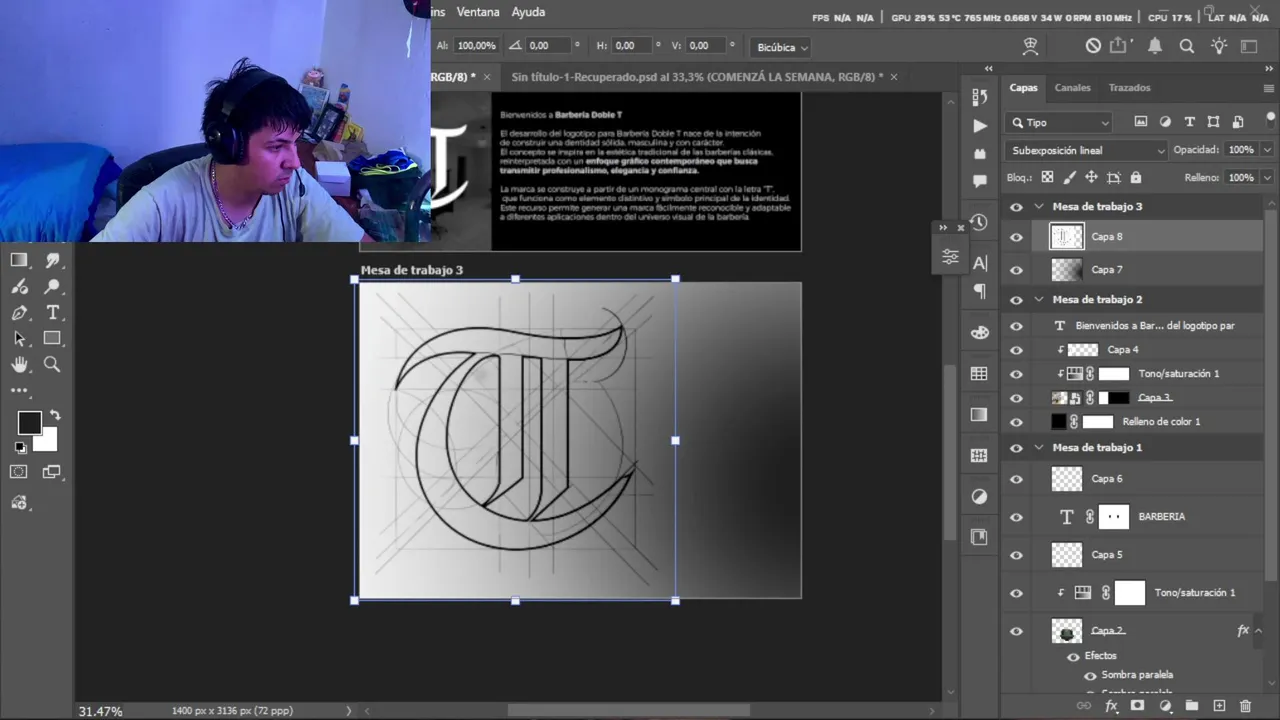Select the Zoom magnifier tool
The width and height of the screenshot is (1280, 720).
[53, 365]
